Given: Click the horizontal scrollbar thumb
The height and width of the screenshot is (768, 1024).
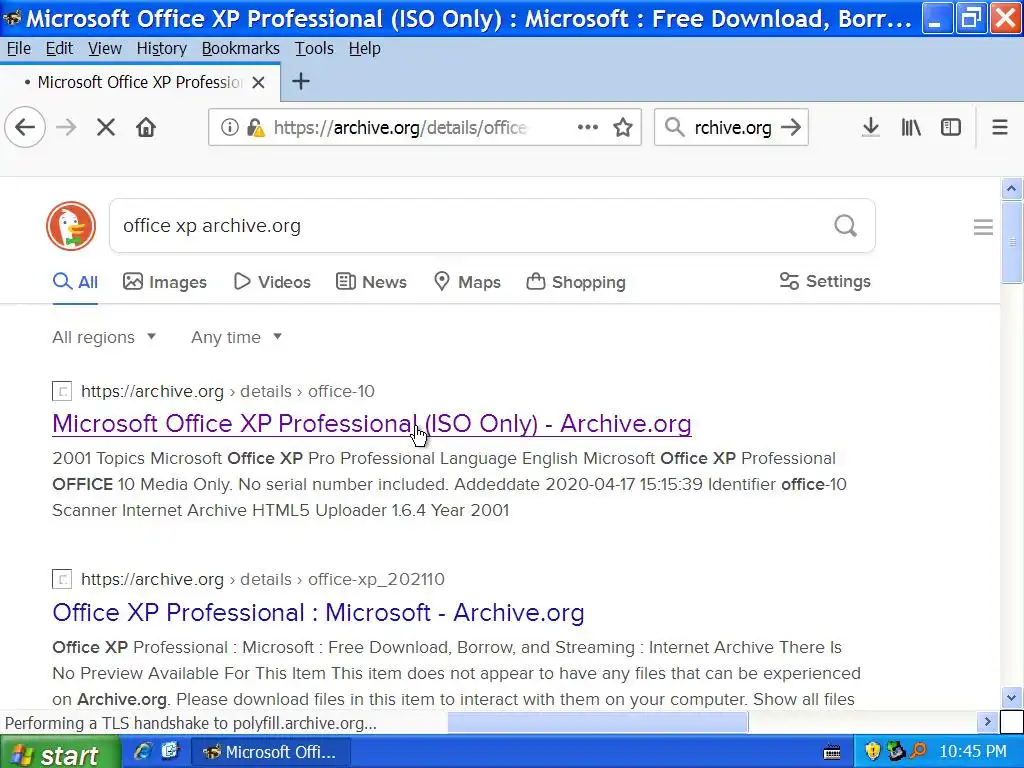Looking at the screenshot, I should pos(598,722).
